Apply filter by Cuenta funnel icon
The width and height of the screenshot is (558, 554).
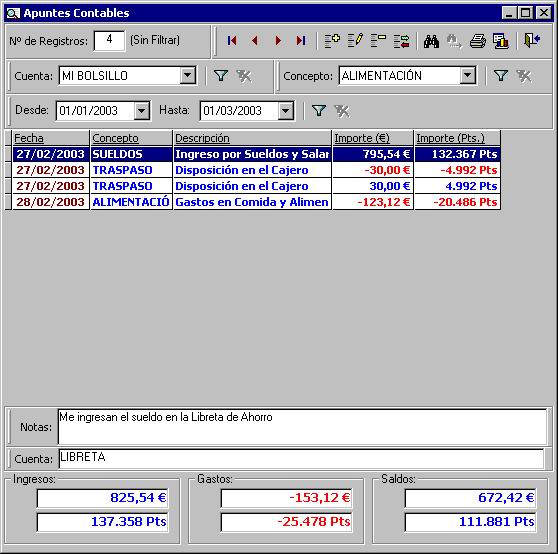tap(221, 75)
